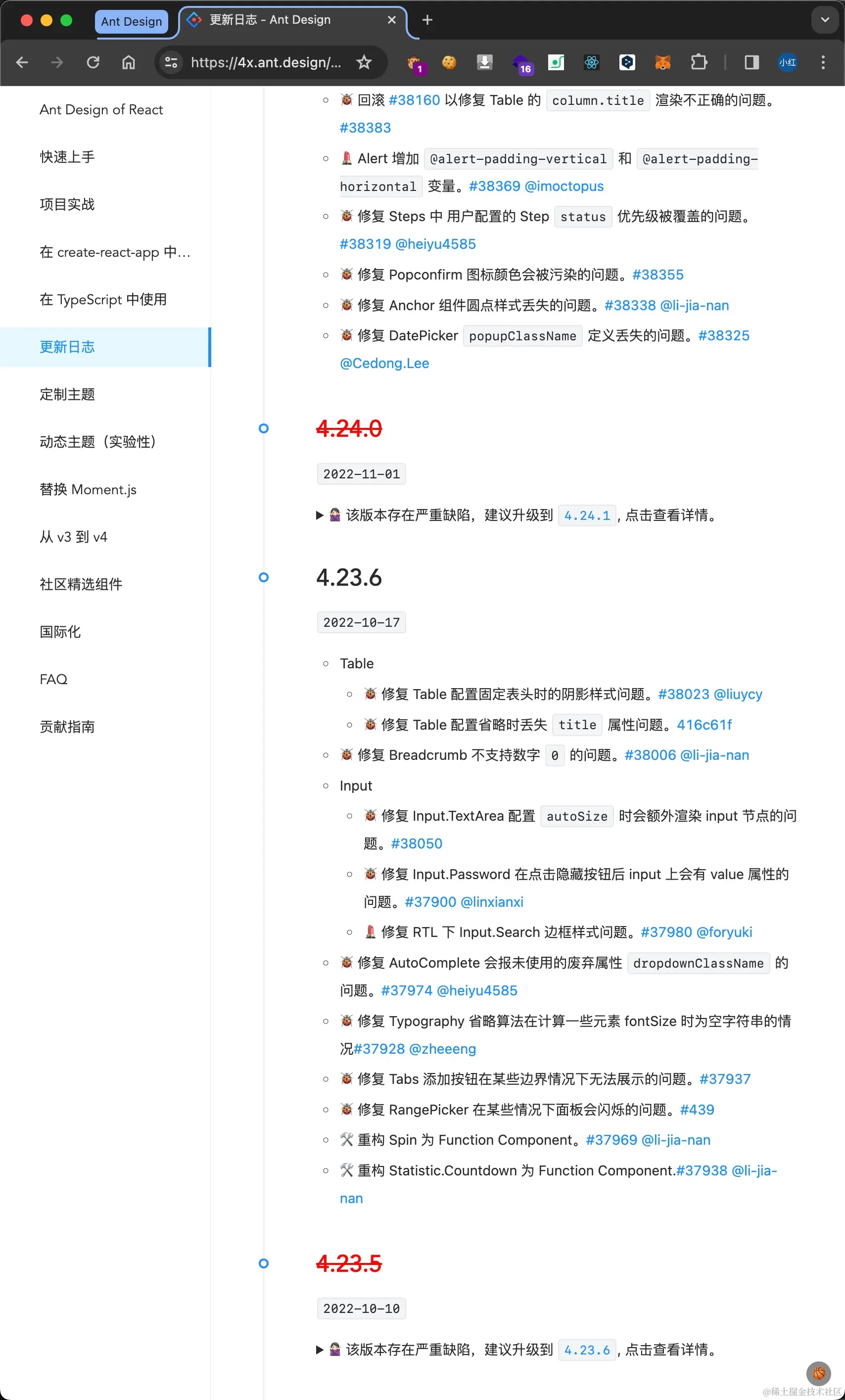Open the 4.23.6 upgrade version link
The height and width of the screenshot is (1400, 845).
coord(587,1350)
